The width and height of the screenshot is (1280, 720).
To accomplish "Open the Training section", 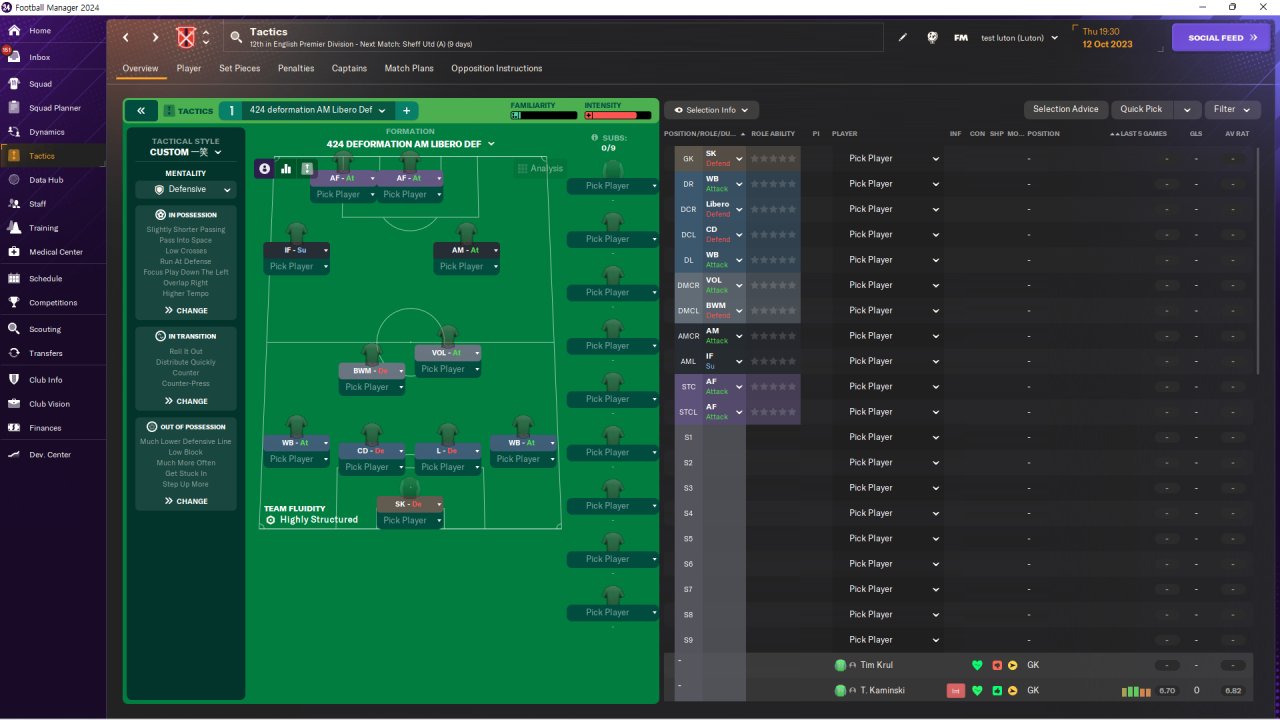I will (43, 228).
